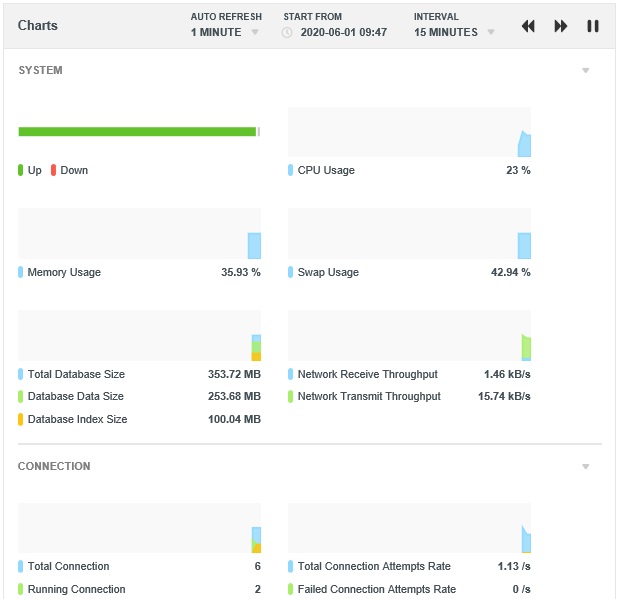This screenshot has width=618, height=599.
Task: Click the 'Total Connection' label
Action: [68, 566]
